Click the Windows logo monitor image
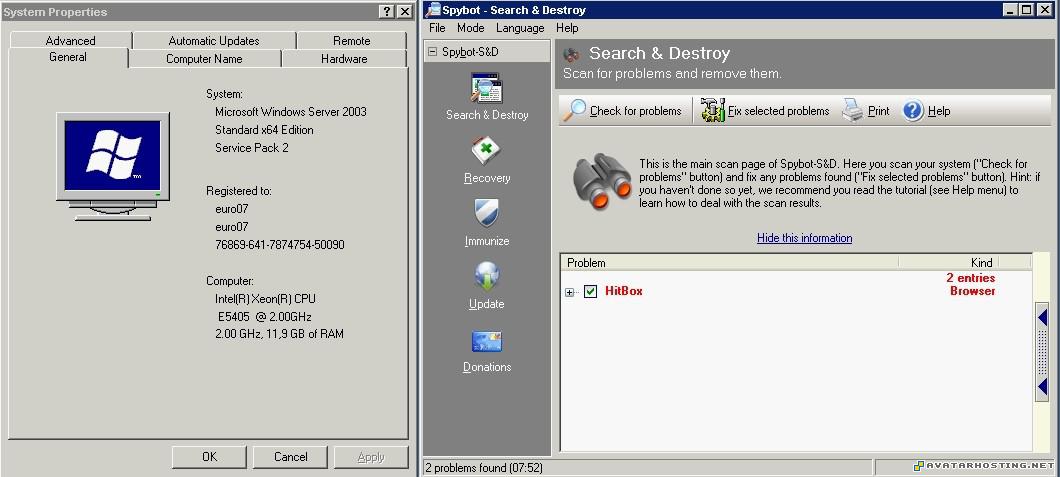1060x477 pixels. click(113, 166)
